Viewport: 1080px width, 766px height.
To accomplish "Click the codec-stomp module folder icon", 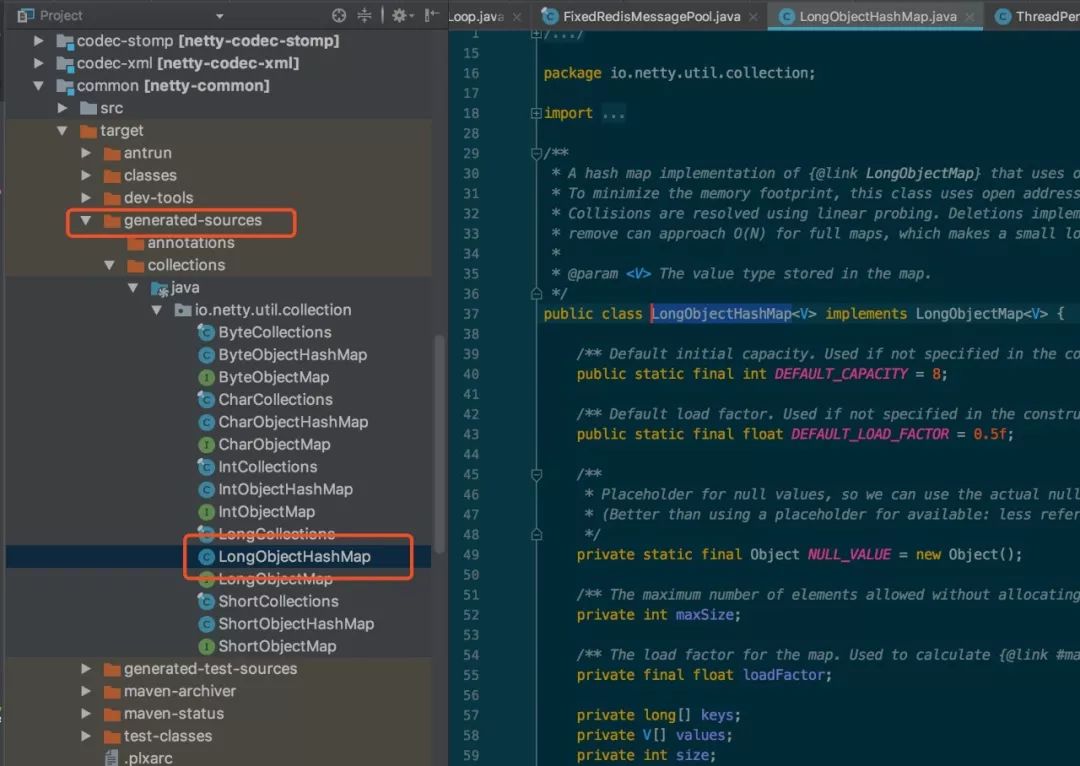I will tap(65, 41).
